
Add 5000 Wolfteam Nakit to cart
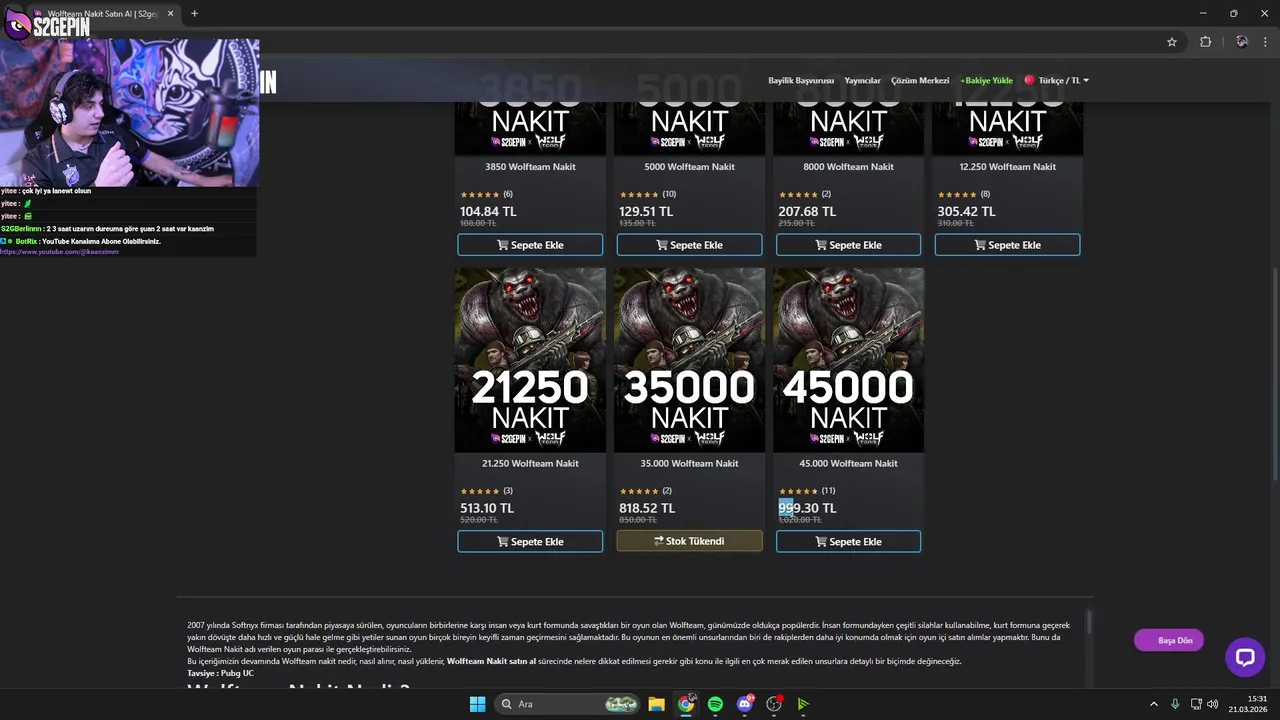[689, 245]
